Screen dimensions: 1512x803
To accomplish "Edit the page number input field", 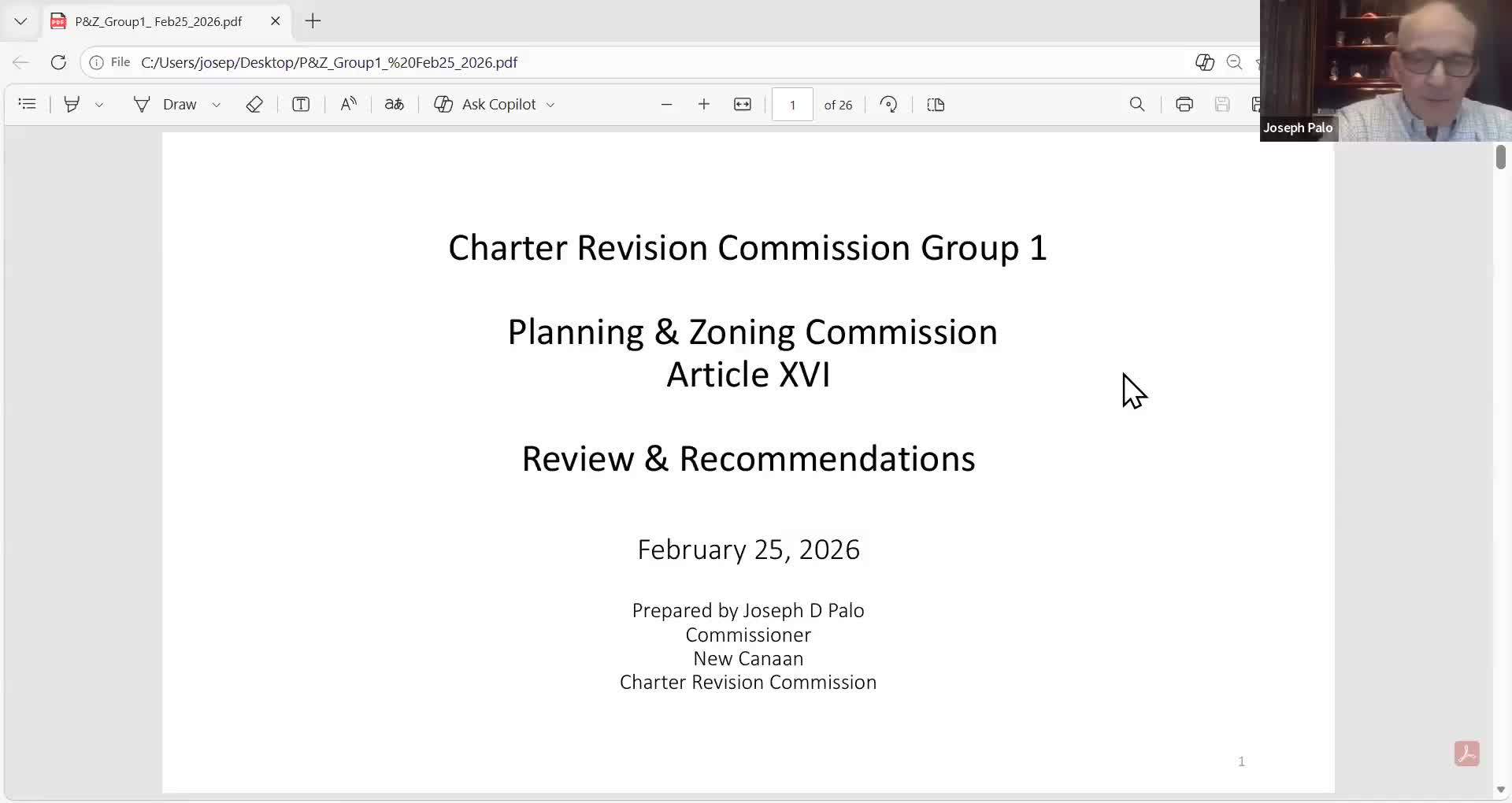I will click(791, 104).
